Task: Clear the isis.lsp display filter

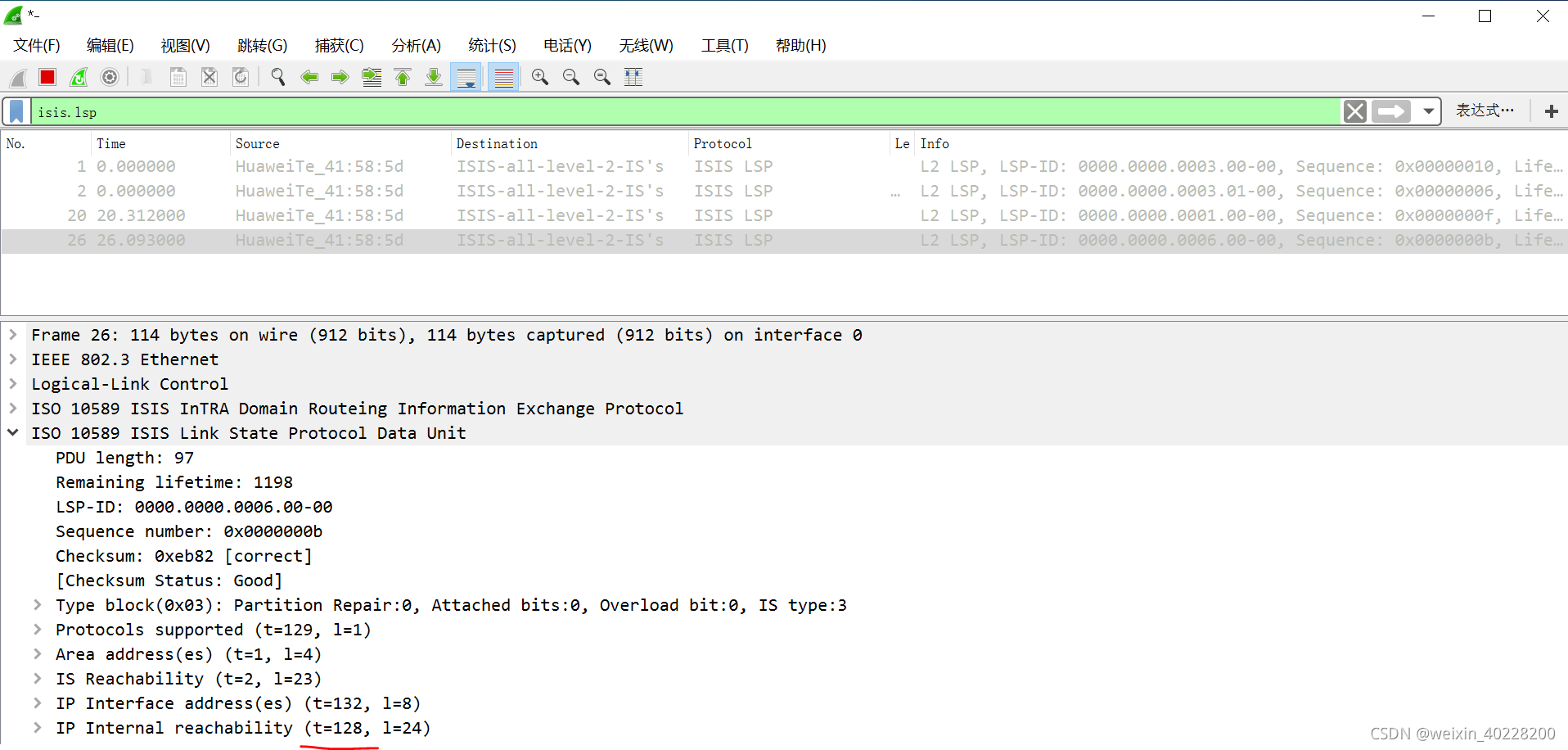Action: [x=1355, y=111]
